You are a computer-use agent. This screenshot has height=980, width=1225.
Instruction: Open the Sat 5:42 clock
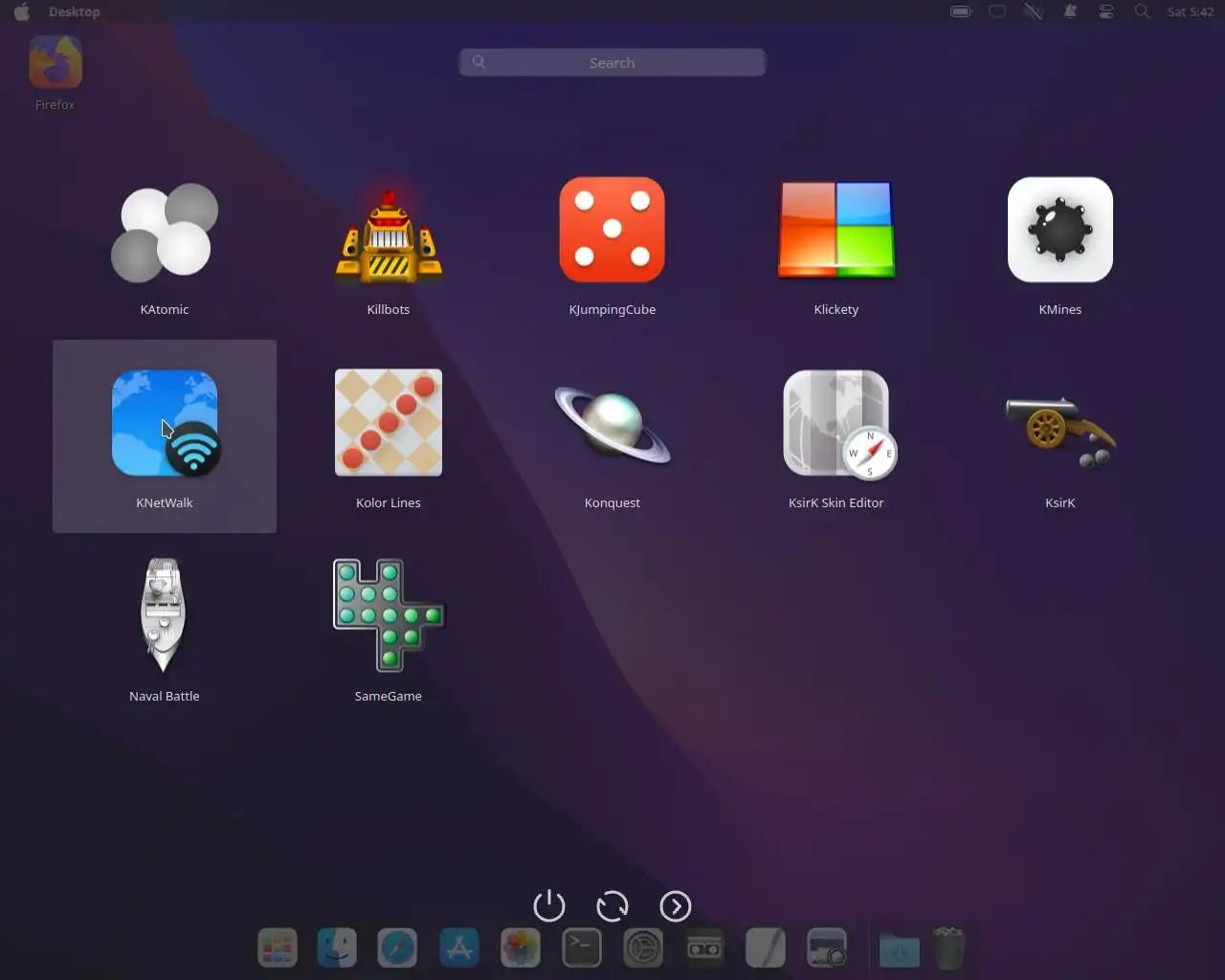(x=1191, y=11)
